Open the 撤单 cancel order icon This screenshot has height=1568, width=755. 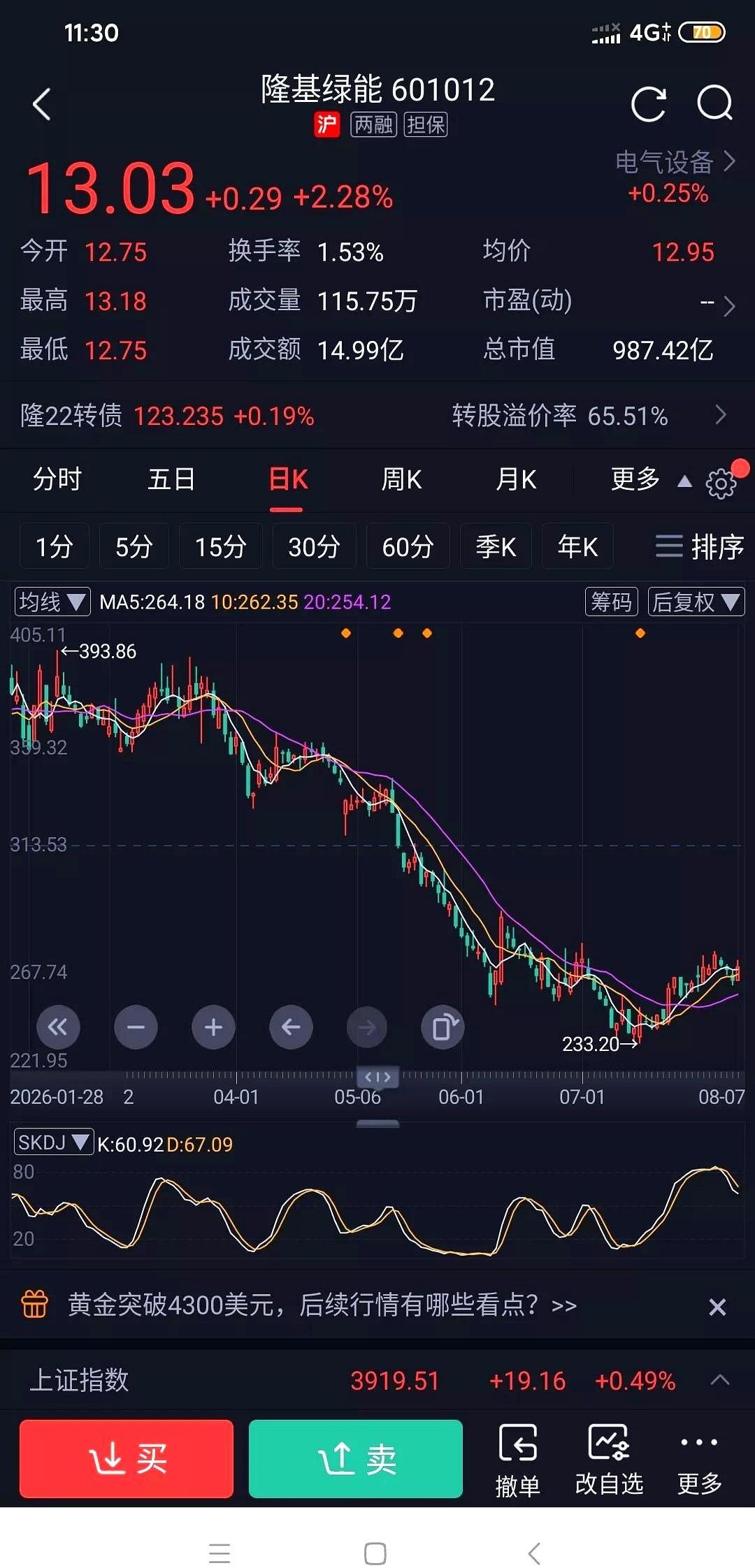(x=517, y=1460)
